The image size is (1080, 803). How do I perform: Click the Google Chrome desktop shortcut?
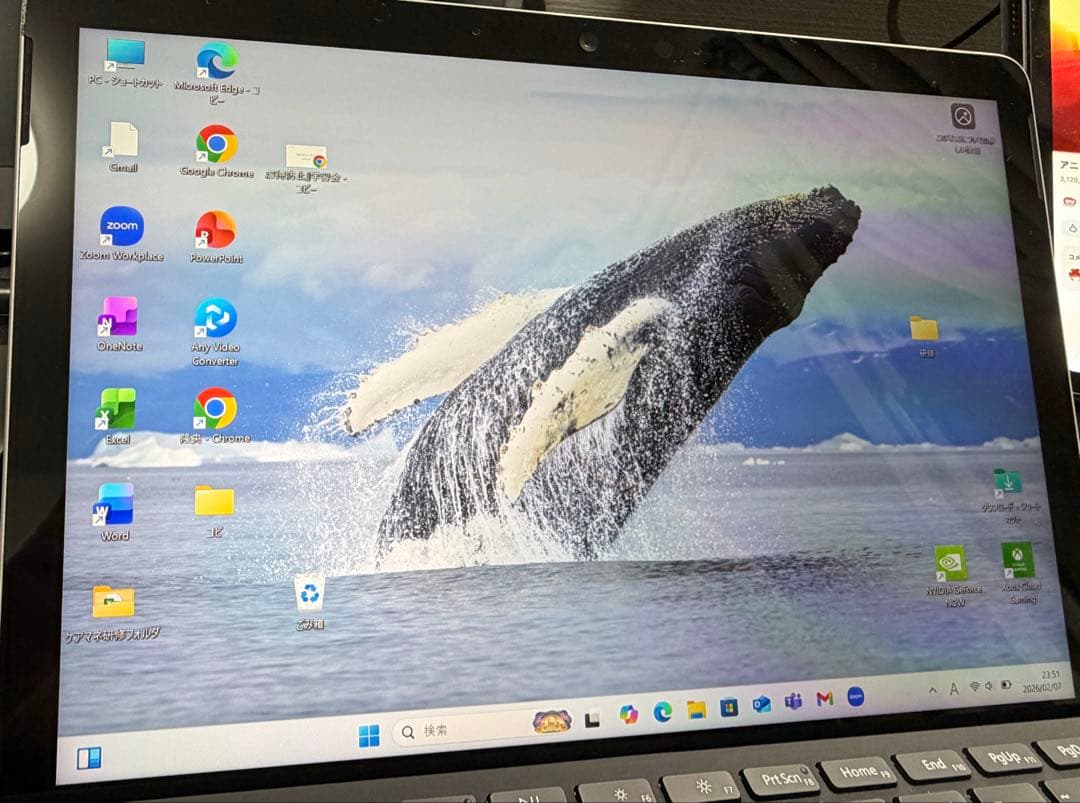coord(216,146)
